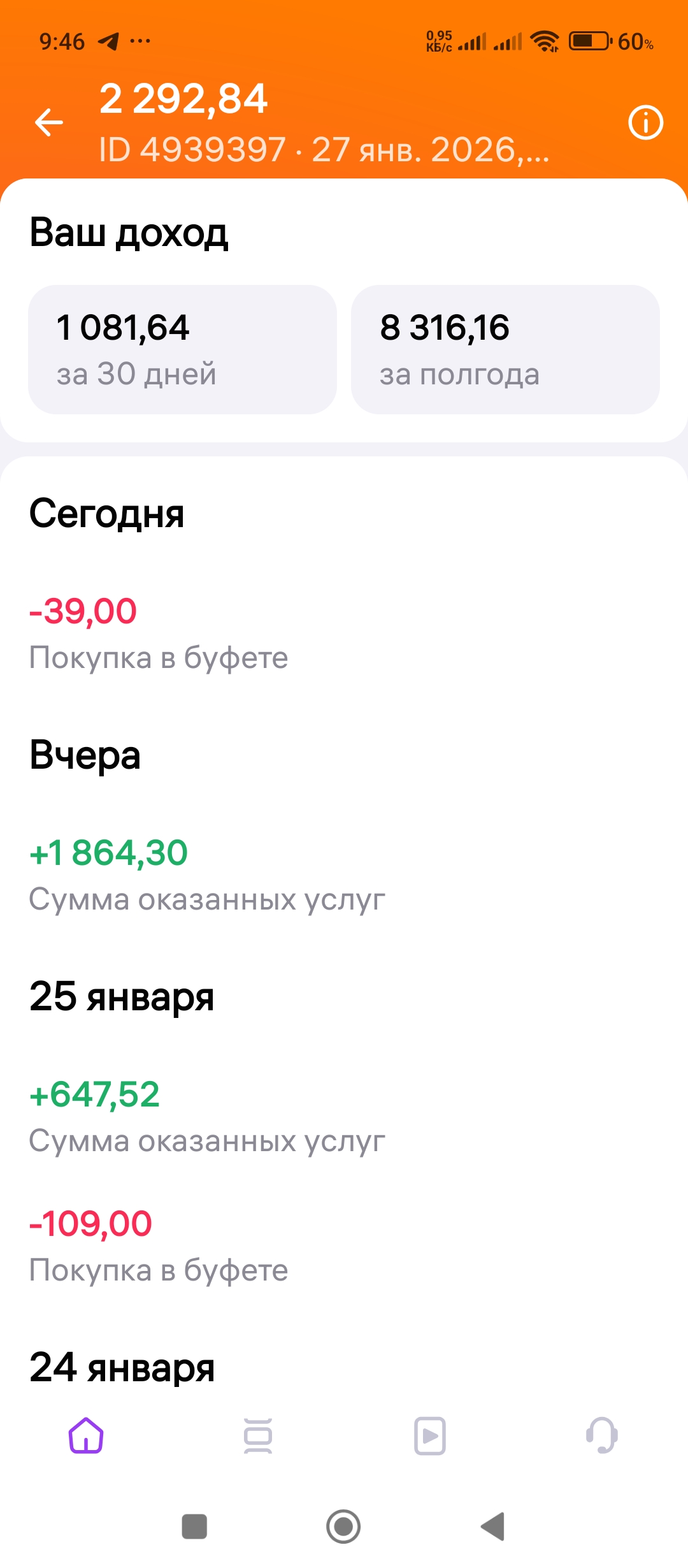Image resolution: width=688 pixels, height=1568 pixels.
Task: Open the schedule tab in bottom bar
Action: coord(258,1435)
